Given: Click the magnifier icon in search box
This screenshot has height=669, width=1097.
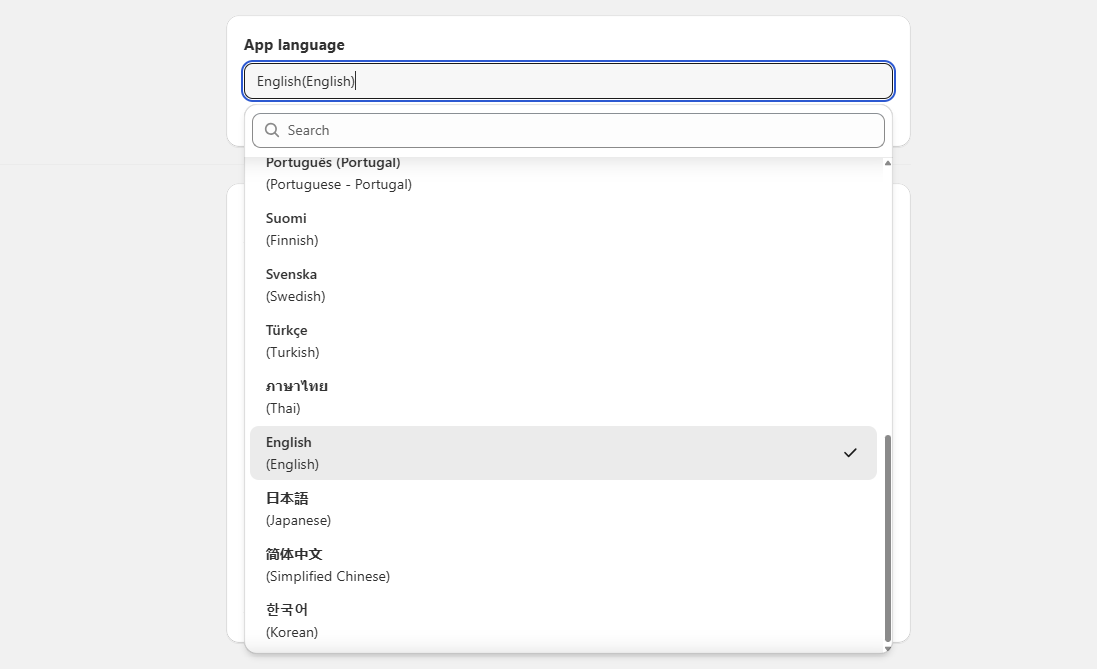Looking at the screenshot, I should tap(272, 131).
